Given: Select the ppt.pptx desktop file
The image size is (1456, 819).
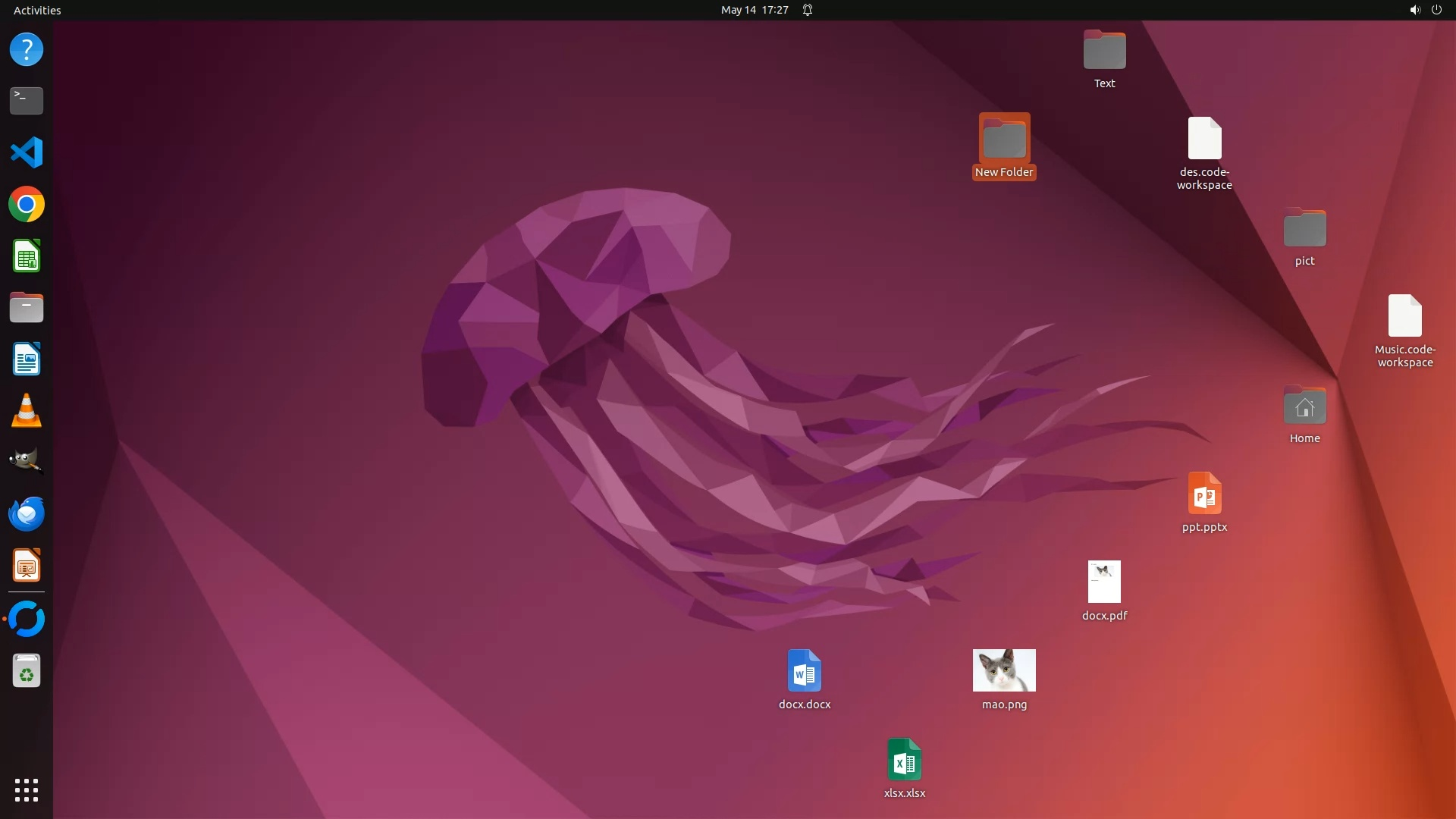Looking at the screenshot, I should point(1204,494).
